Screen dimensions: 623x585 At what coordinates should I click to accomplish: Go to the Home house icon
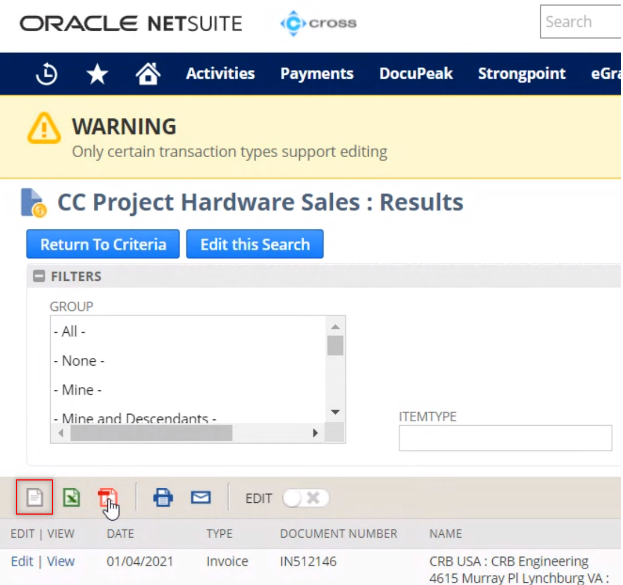tap(148, 74)
